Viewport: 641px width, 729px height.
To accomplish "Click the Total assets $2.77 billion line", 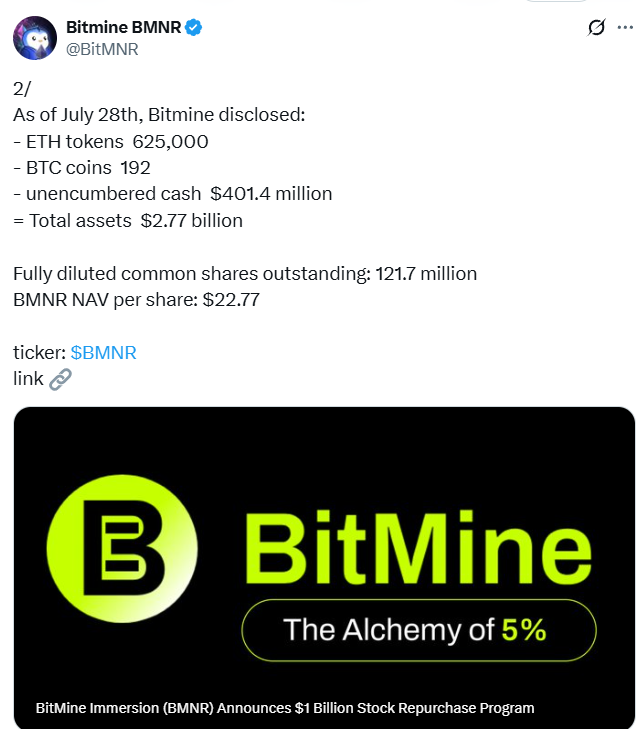I will point(128,220).
